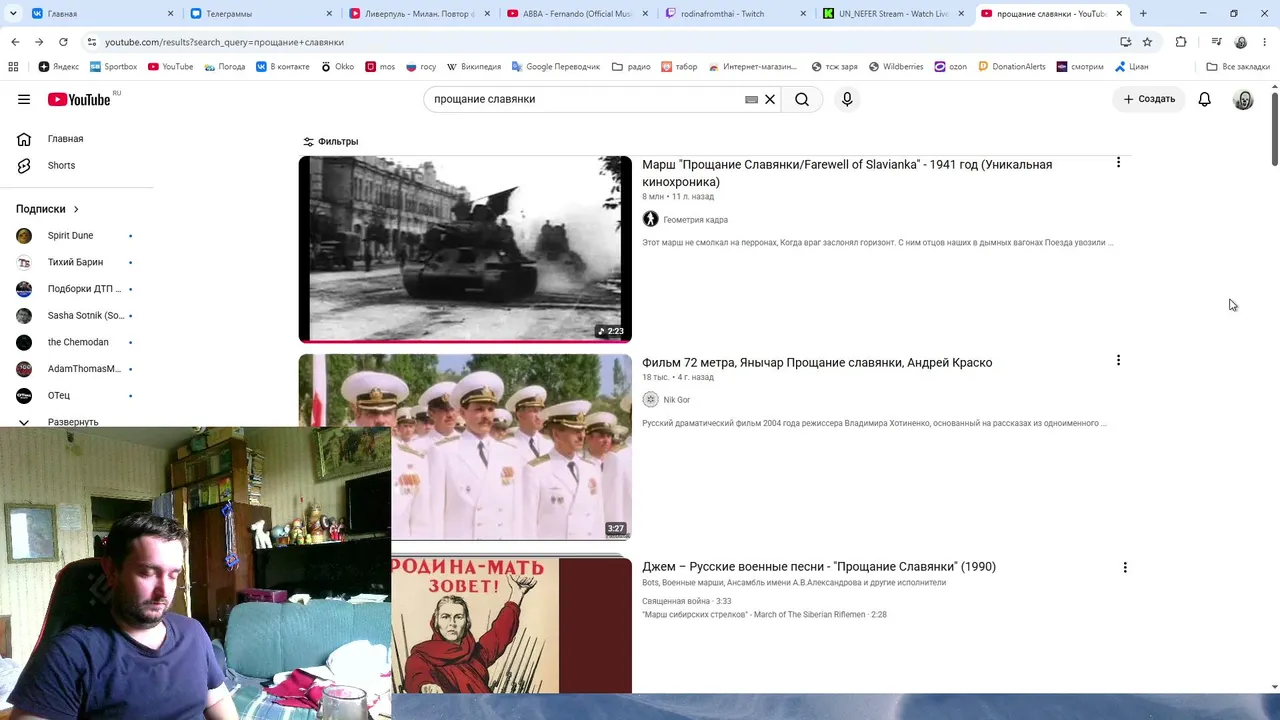1280x720 pixels.
Task: Open more actions for Фильм 72 метра video
Action: (x=1118, y=360)
